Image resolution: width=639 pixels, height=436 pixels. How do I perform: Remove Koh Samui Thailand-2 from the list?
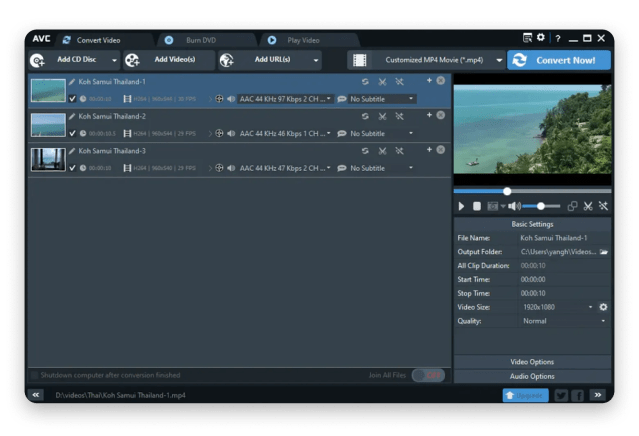click(x=441, y=115)
